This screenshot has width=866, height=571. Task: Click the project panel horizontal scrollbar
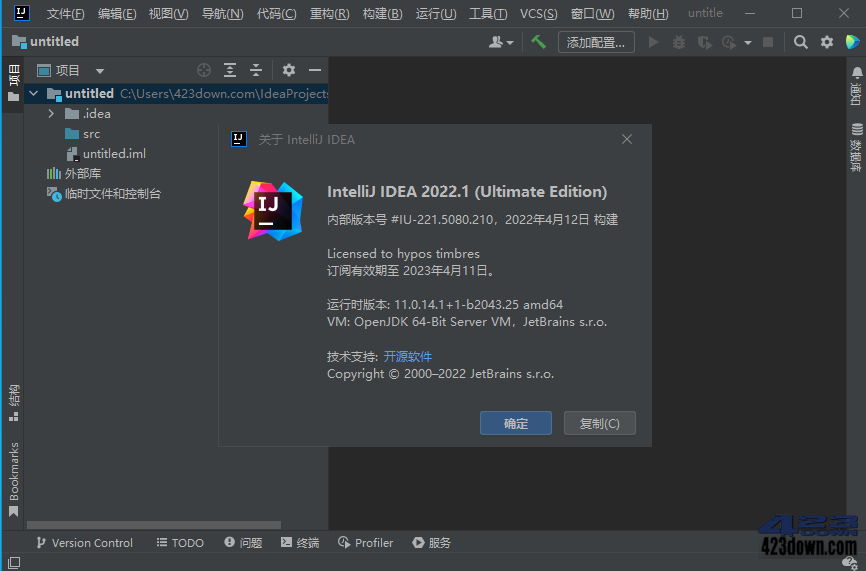154,525
